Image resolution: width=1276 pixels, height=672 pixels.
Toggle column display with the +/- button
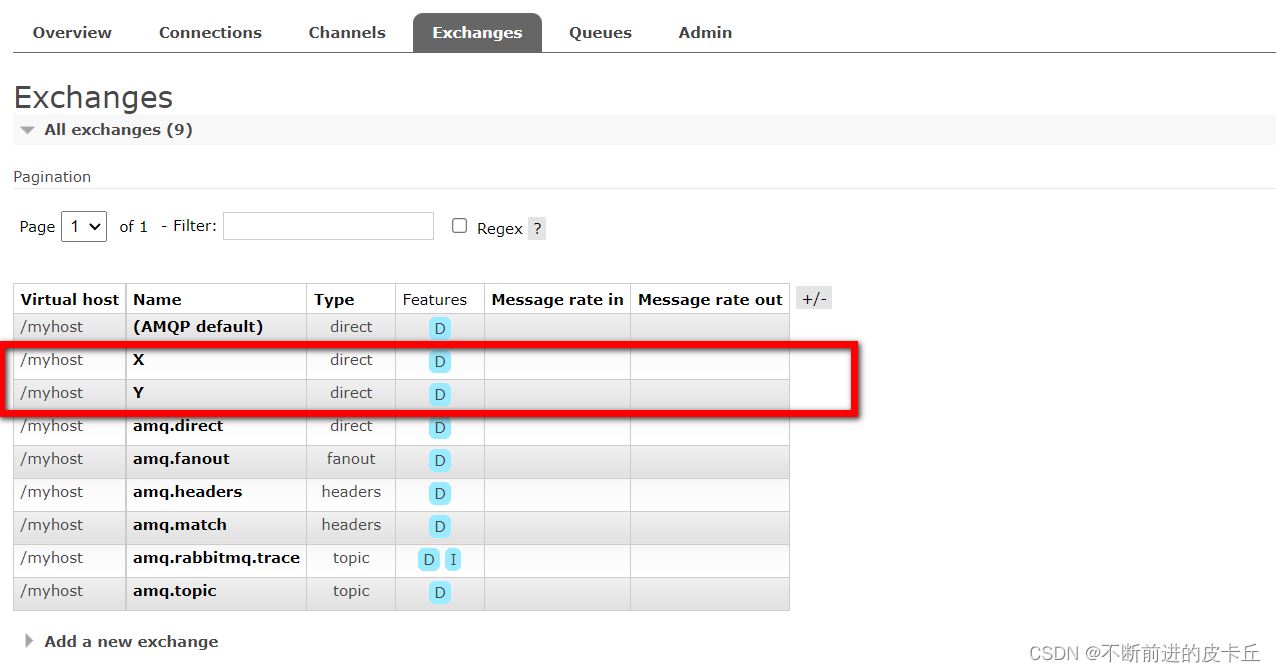click(814, 299)
